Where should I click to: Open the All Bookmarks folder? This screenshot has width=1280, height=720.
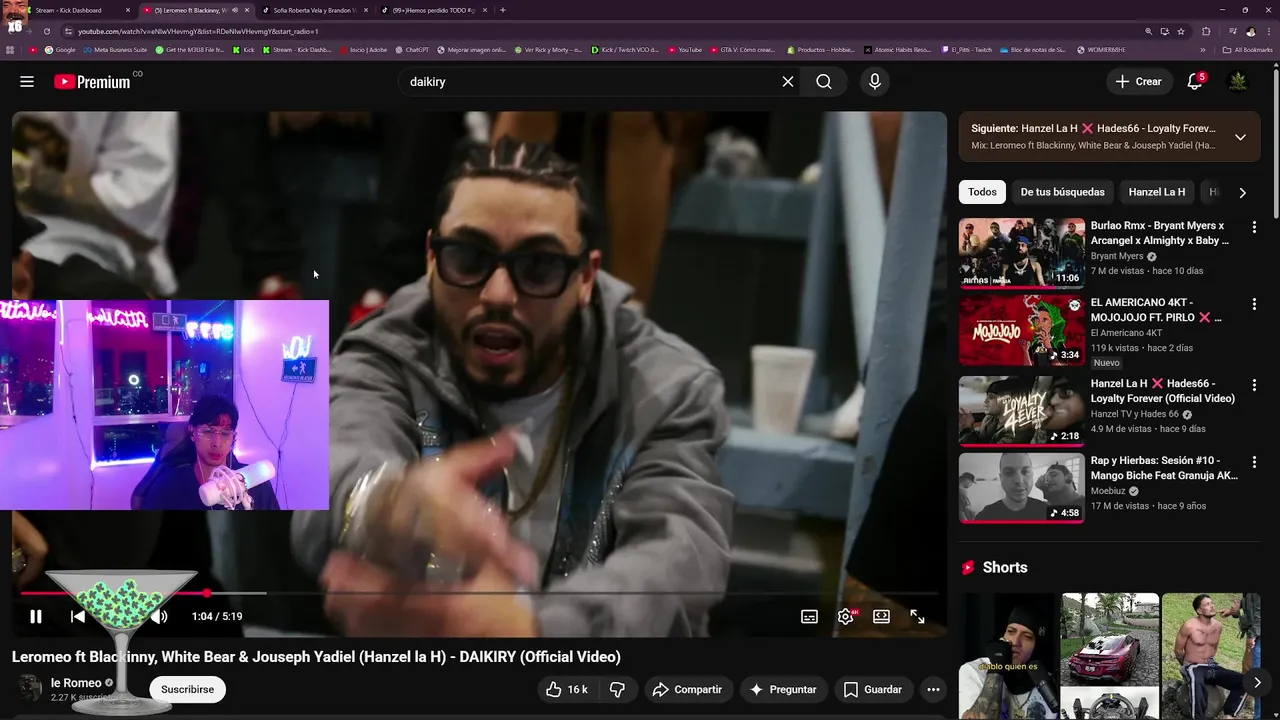click(x=1248, y=50)
